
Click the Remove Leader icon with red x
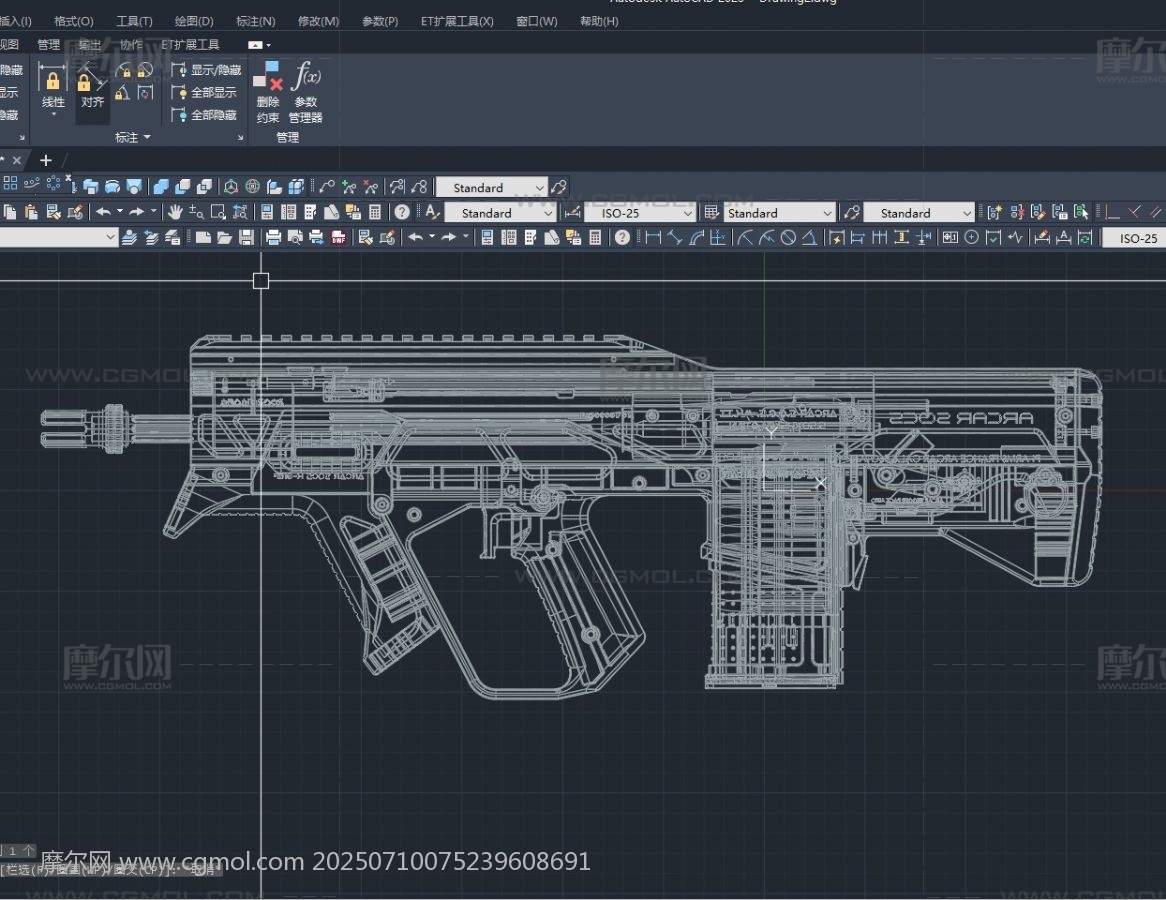point(370,187)
